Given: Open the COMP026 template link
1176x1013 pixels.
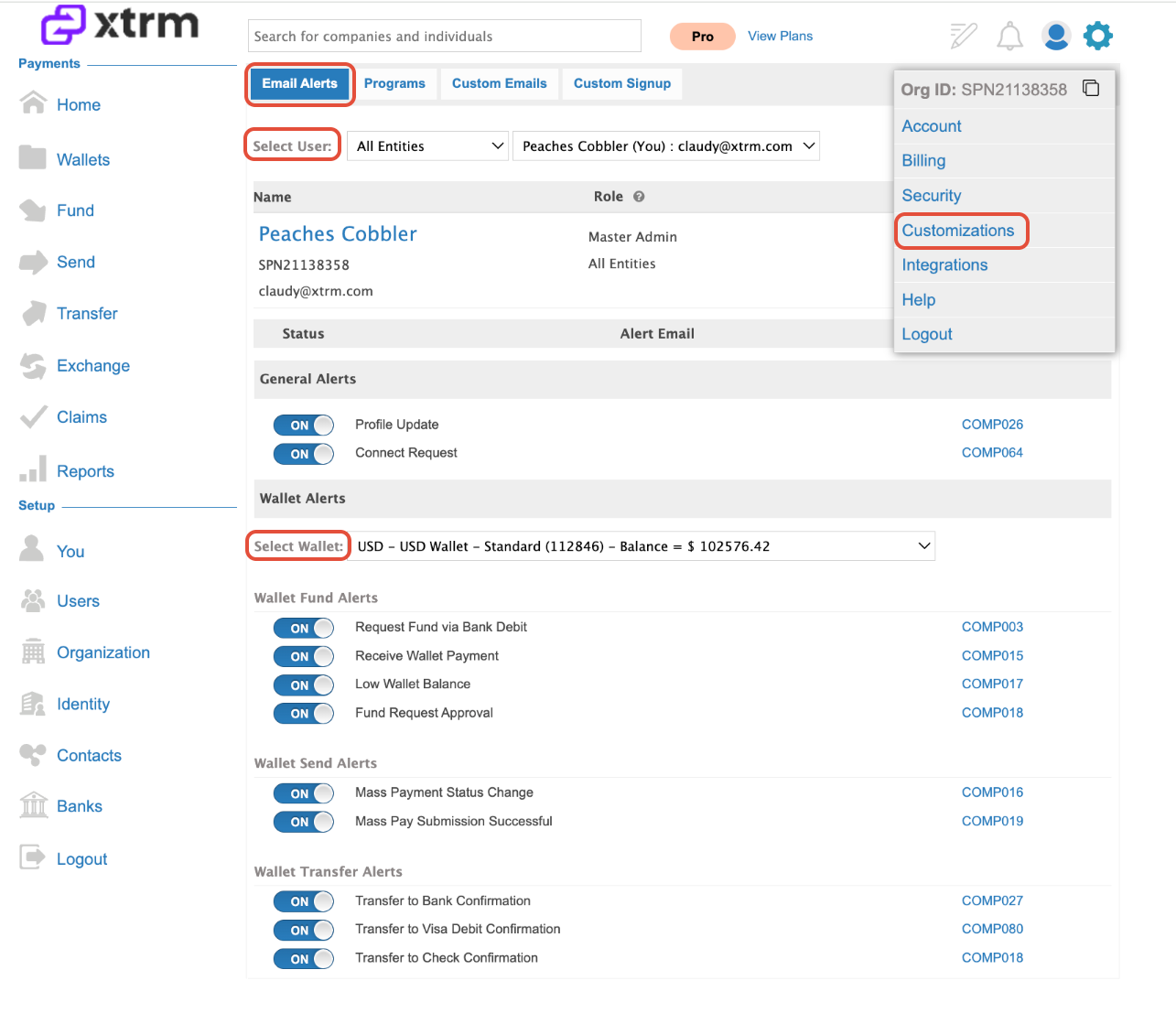Looking at the screenshot, I should 992,425.
